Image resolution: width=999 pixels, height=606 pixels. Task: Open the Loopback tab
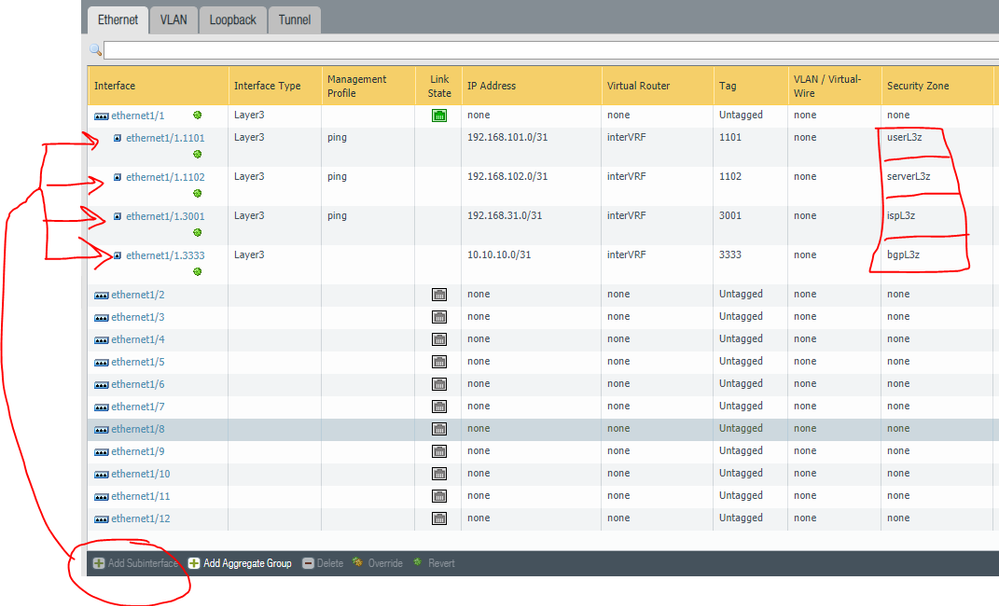232,20
